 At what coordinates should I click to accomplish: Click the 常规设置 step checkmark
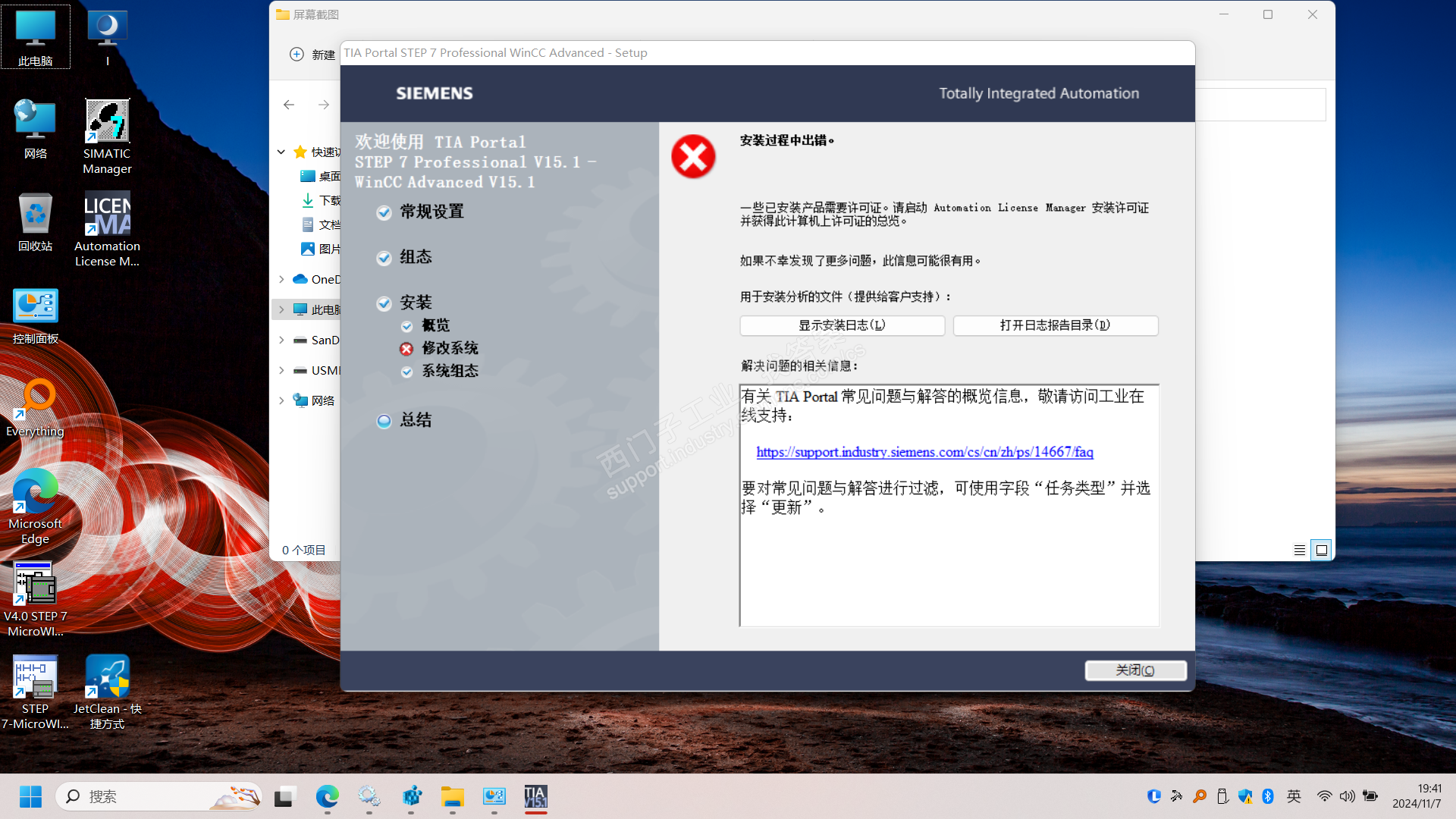point(384,212)
